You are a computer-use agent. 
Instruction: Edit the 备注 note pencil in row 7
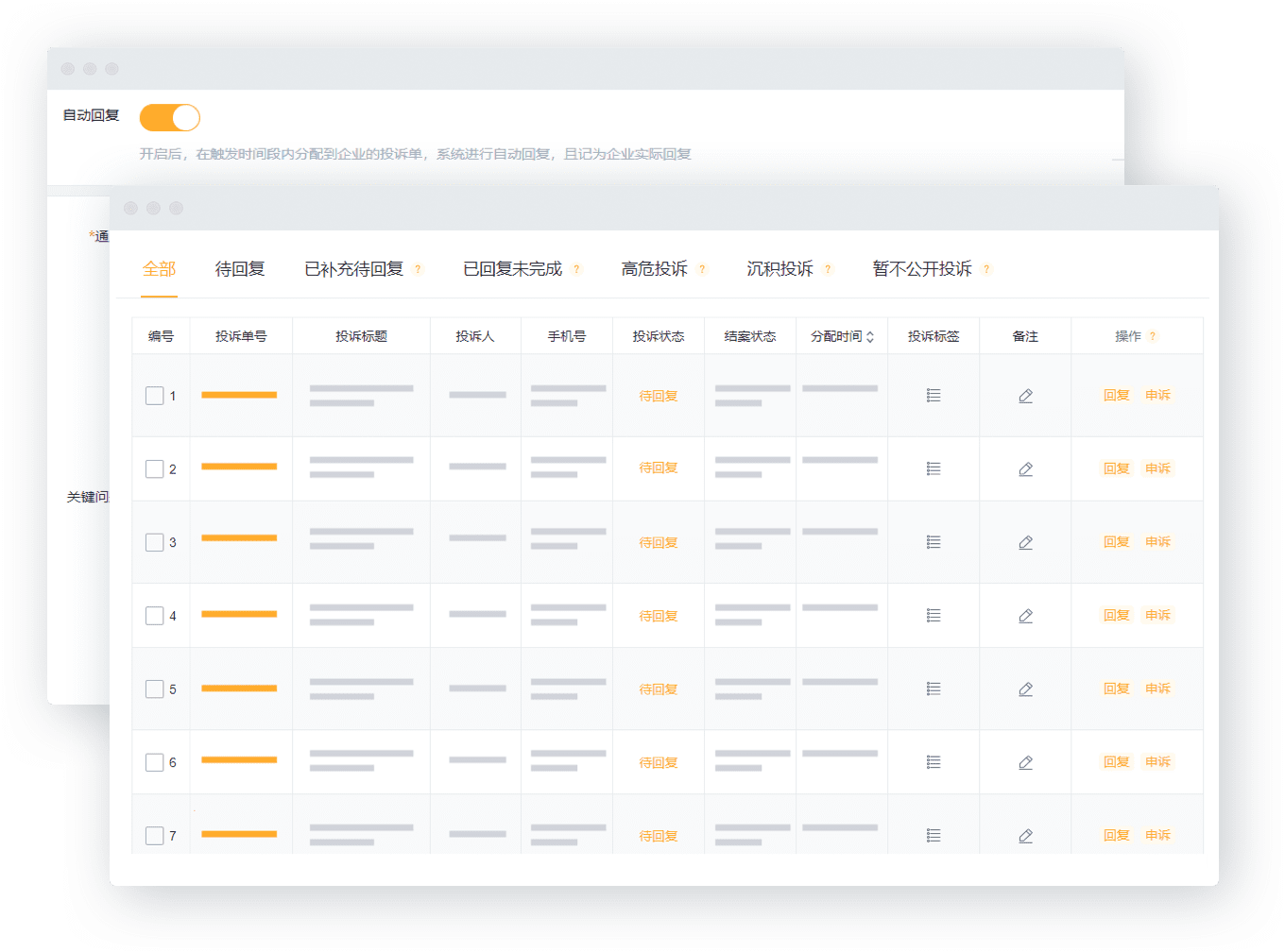click(1025, 836)
